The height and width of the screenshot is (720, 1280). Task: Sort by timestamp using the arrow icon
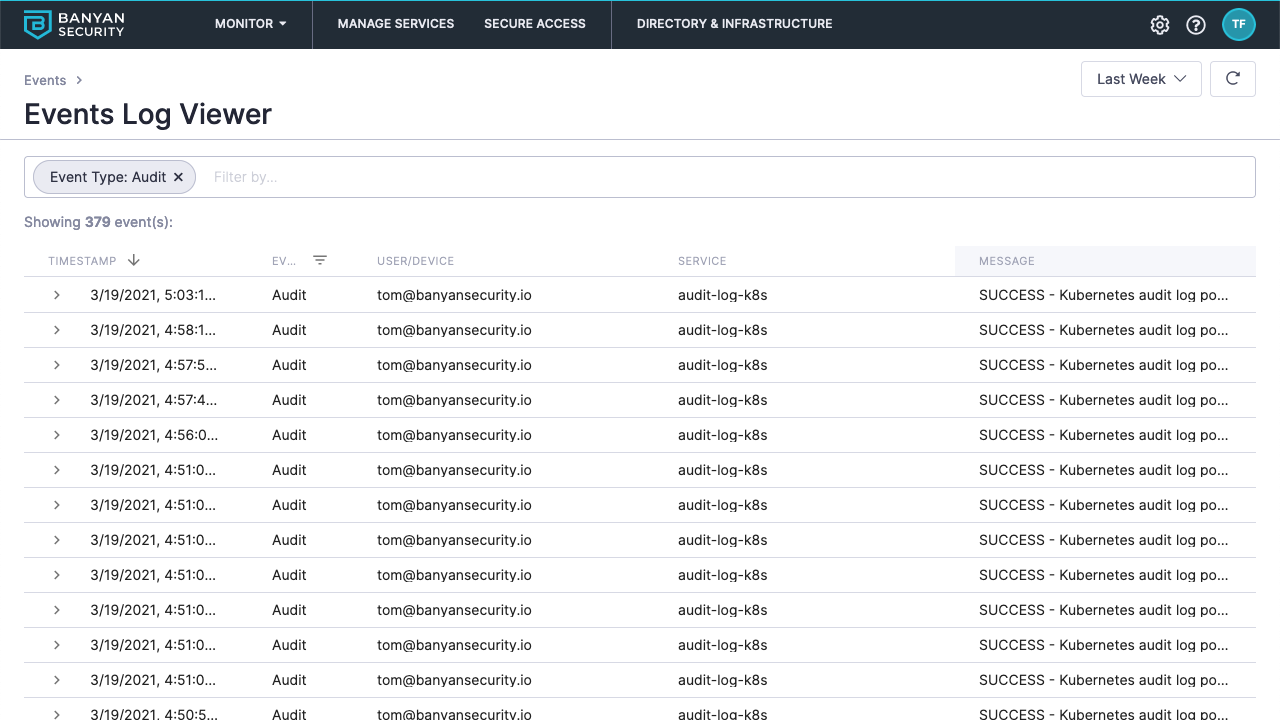[x=134, y=260]
